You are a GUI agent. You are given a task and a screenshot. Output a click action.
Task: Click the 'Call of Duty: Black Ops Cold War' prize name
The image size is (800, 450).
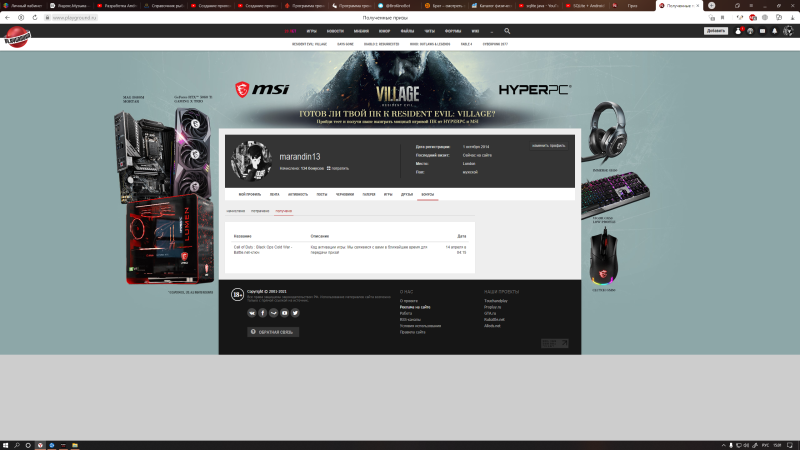coord(263,249)
